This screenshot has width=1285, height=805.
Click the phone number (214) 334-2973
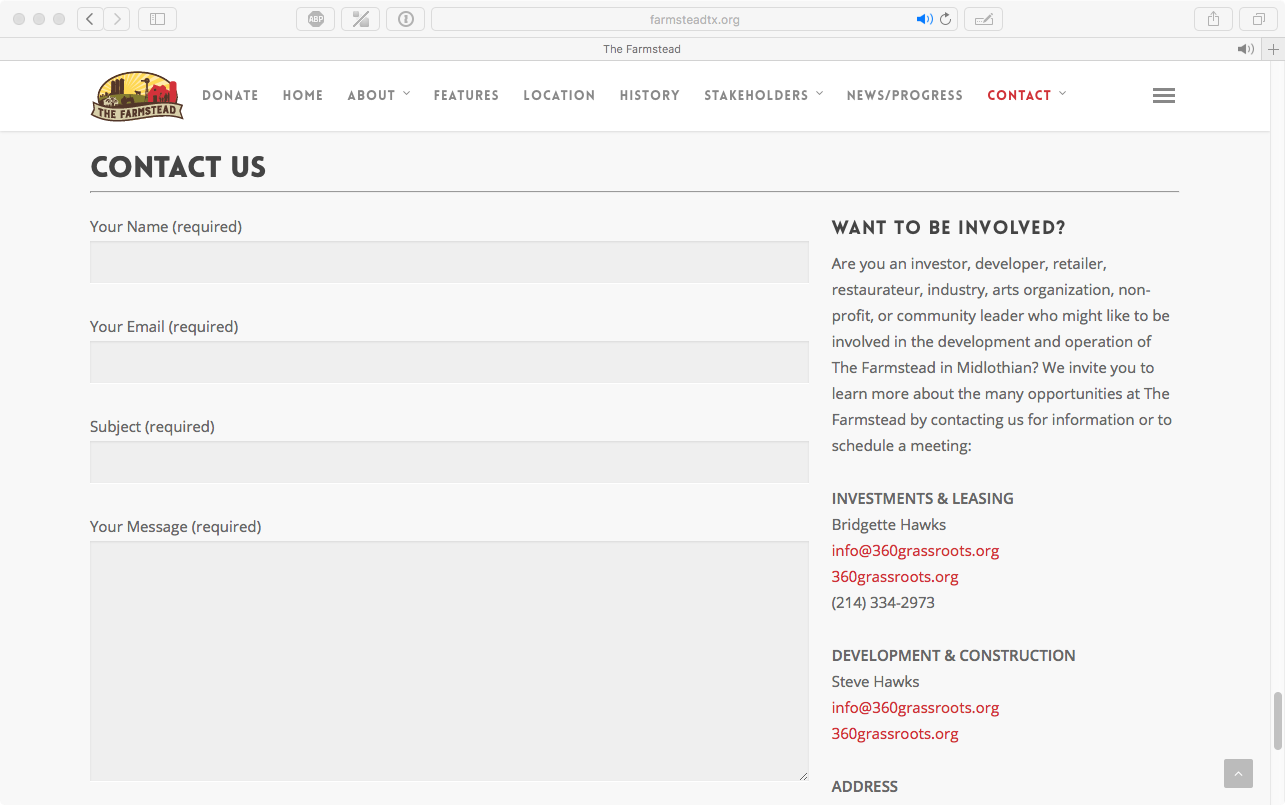tap(883, 603)
